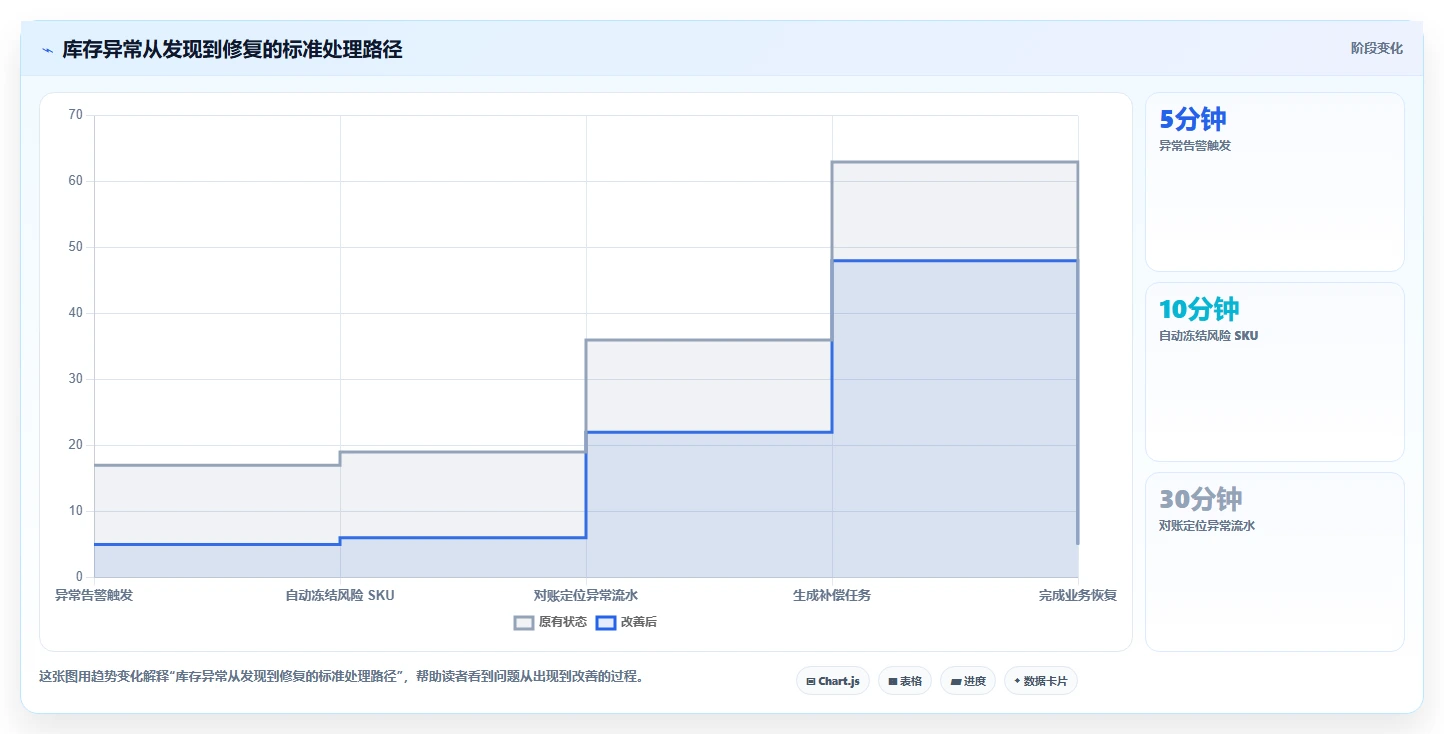
Task: Toggle the 原有状态 legend entry
Action: point(550,622)
